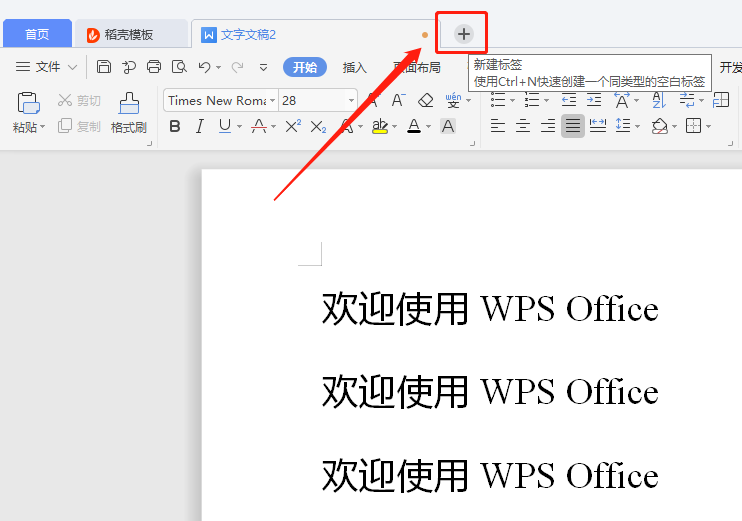Toggle superscript X²
The height and width of the screenshot is (521, 742).
[x=293, y=126]
